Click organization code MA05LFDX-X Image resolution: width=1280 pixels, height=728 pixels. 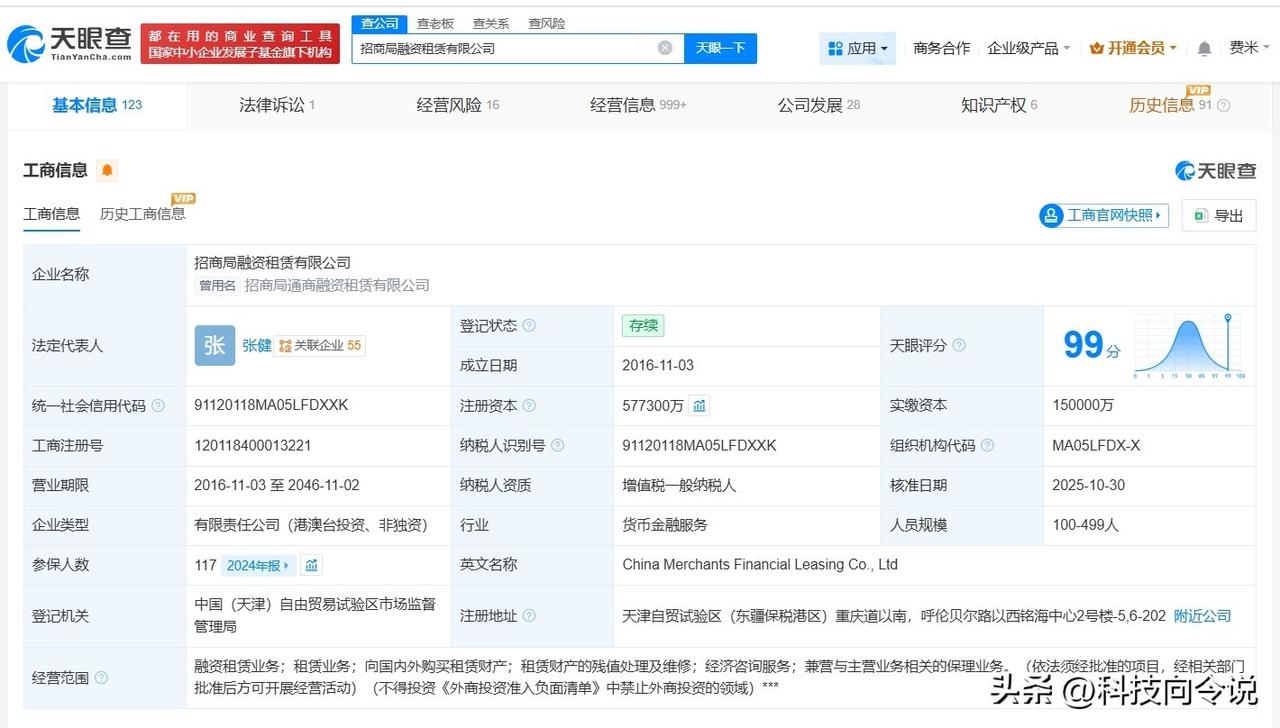[1096, 446]
